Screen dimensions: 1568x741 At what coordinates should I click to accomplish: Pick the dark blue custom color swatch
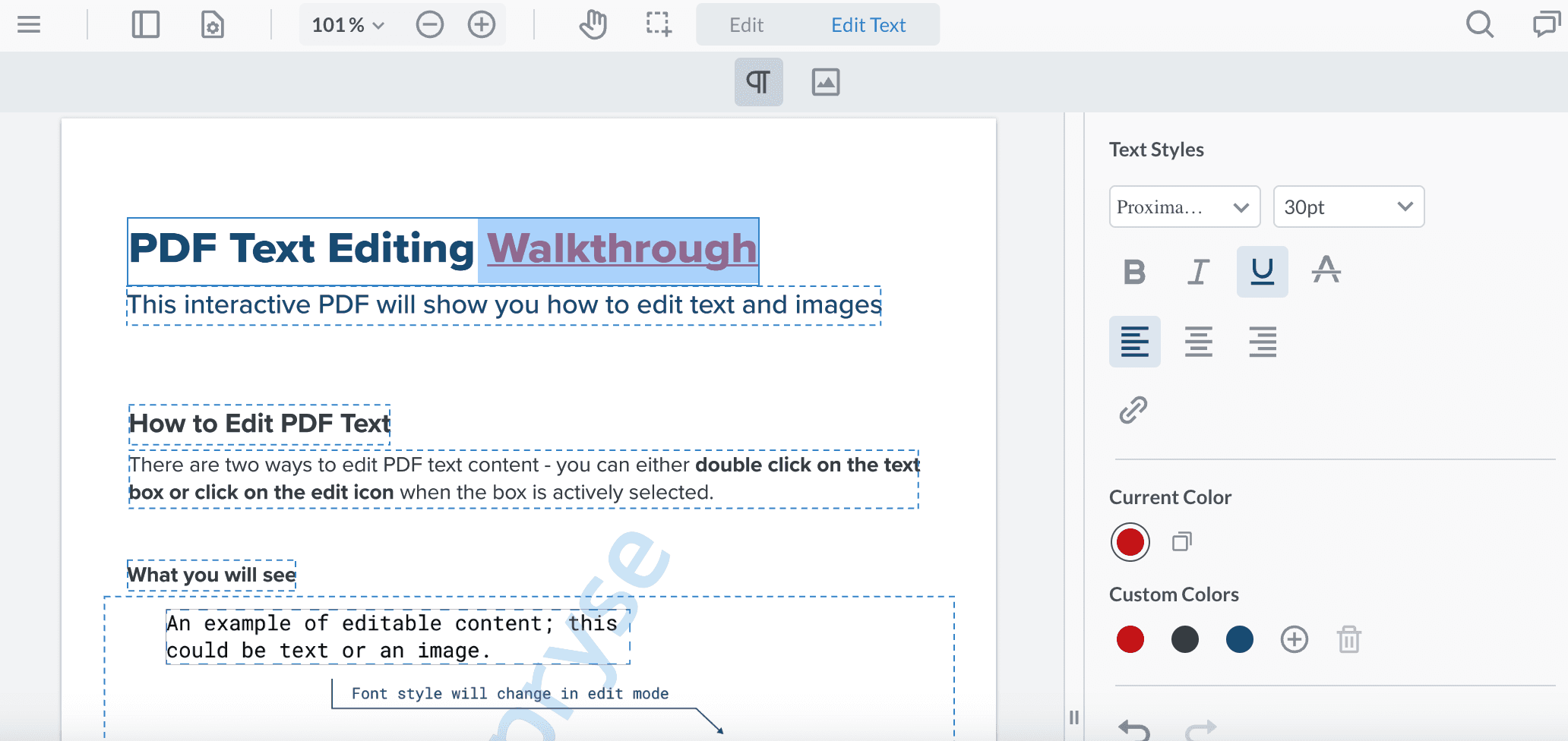point(1239,639)
